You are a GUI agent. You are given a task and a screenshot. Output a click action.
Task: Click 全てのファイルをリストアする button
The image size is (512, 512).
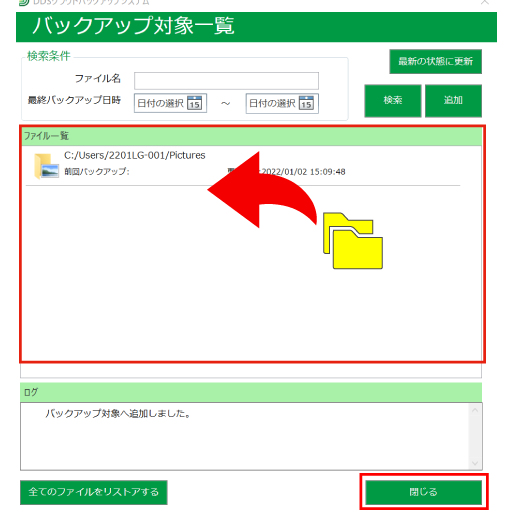click(94, 492)
